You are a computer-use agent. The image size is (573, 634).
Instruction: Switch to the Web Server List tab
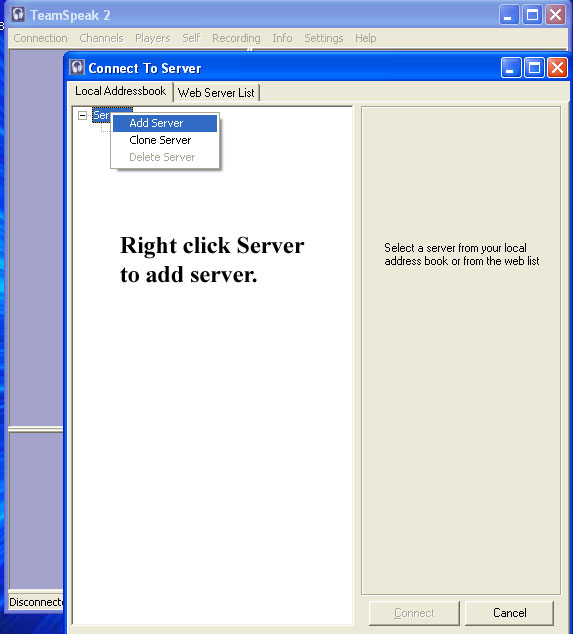[x=216, y=93]
